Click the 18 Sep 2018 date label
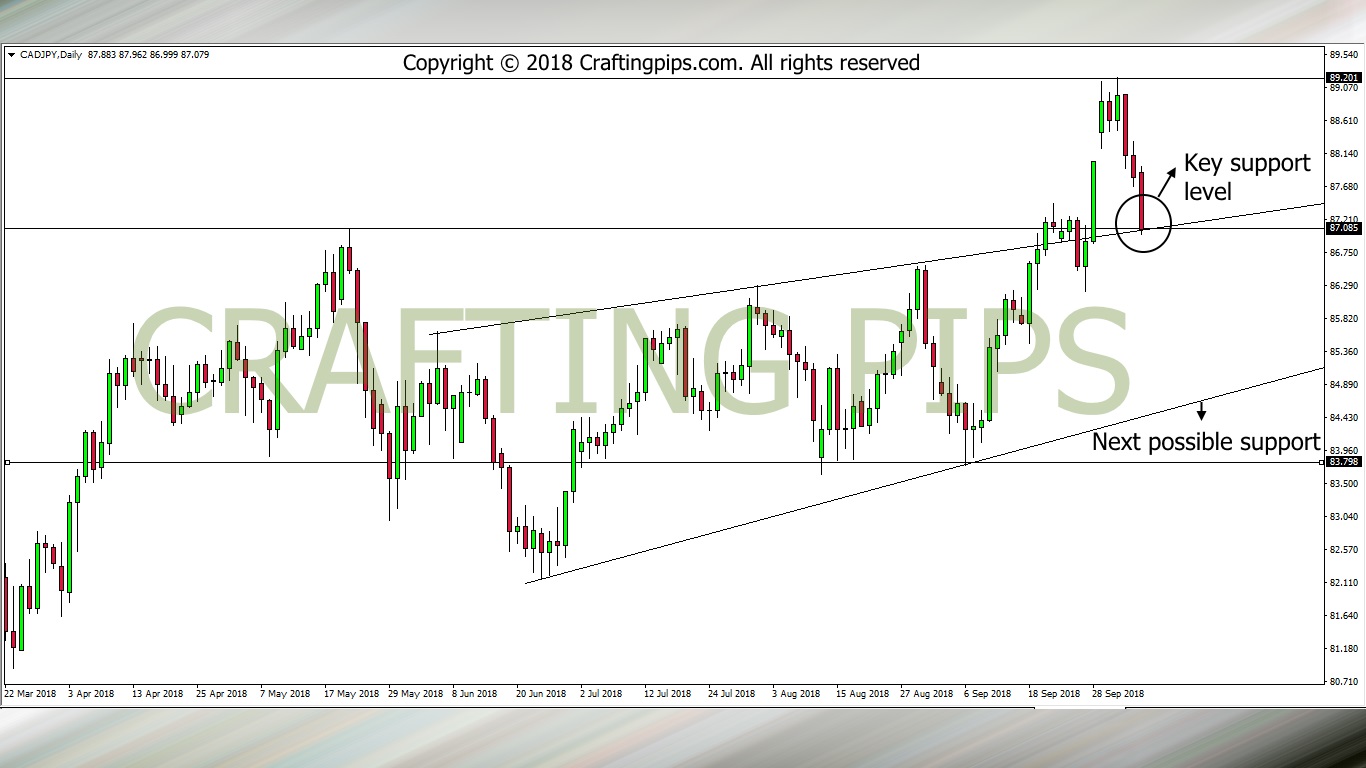Image resolution: width=1366 pixels, height=768 pixels. coord(1054,693)
